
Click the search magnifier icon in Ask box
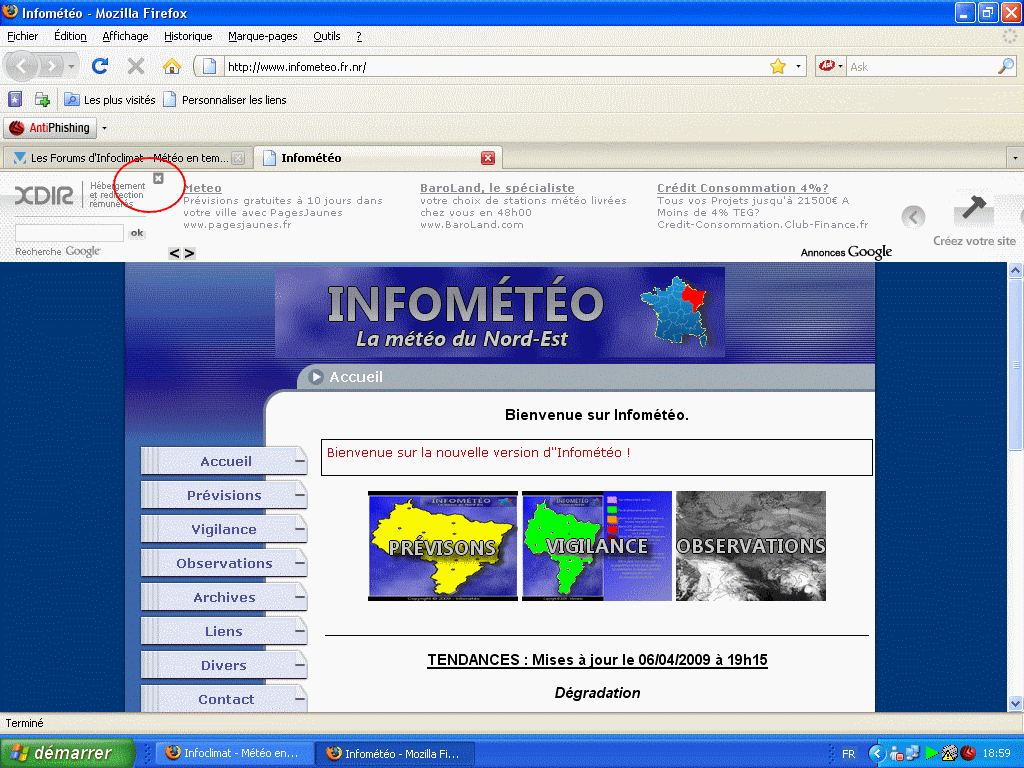tap(1006, 67)
